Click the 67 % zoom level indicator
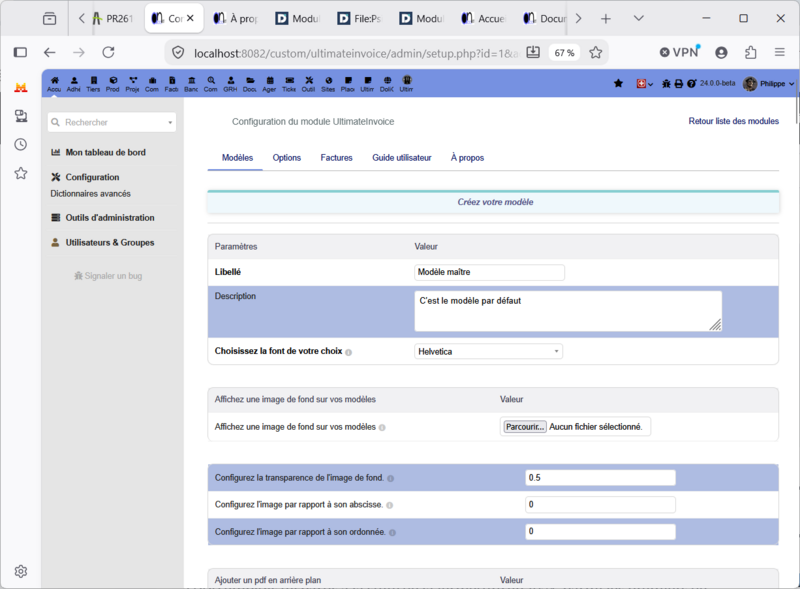This screenshot has width=800, height=589. click(564, 53)
